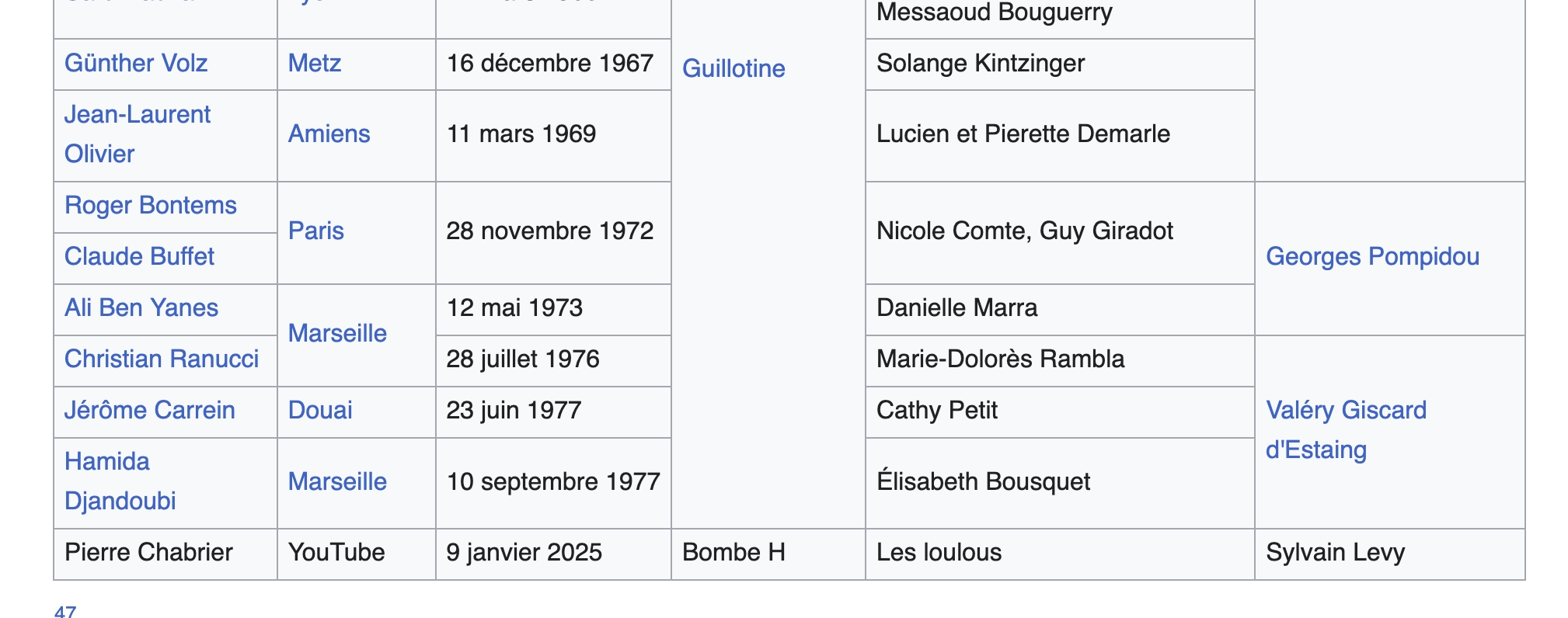Click the Metz city link
1568x618 pixels.
click(315, 63)
